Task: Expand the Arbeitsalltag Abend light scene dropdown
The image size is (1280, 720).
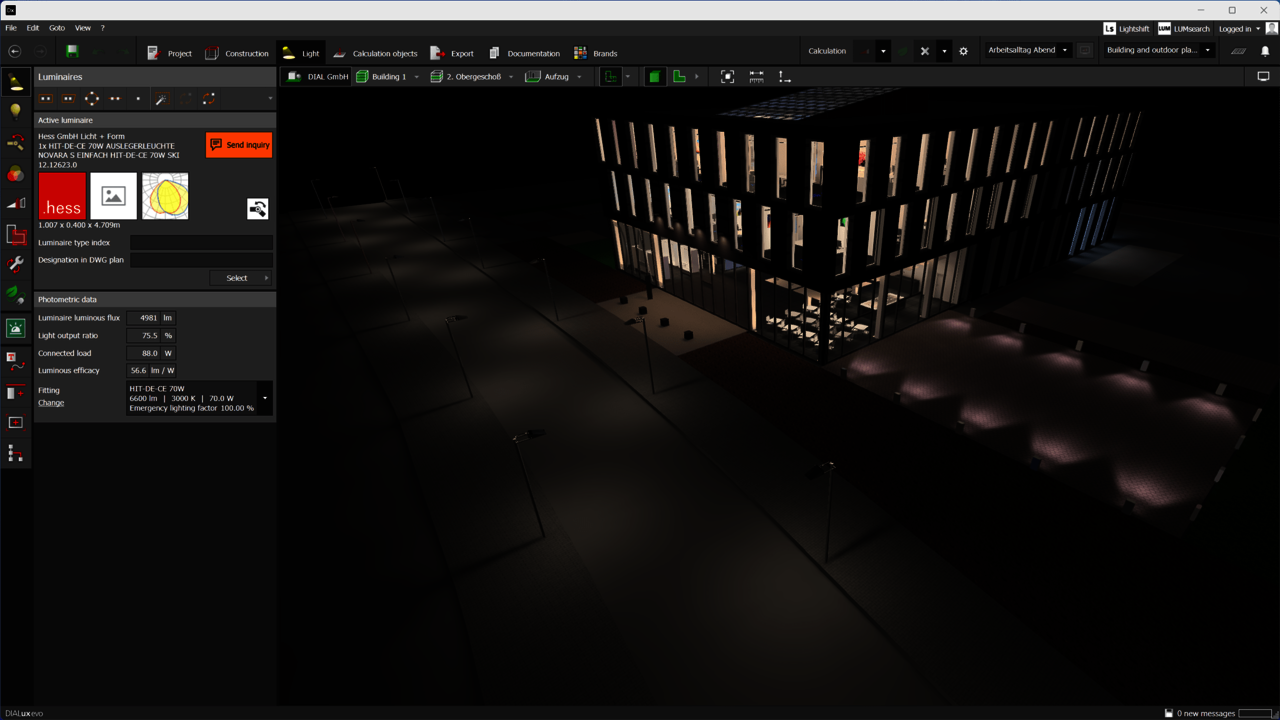Action: click(x=1064, y=50)
